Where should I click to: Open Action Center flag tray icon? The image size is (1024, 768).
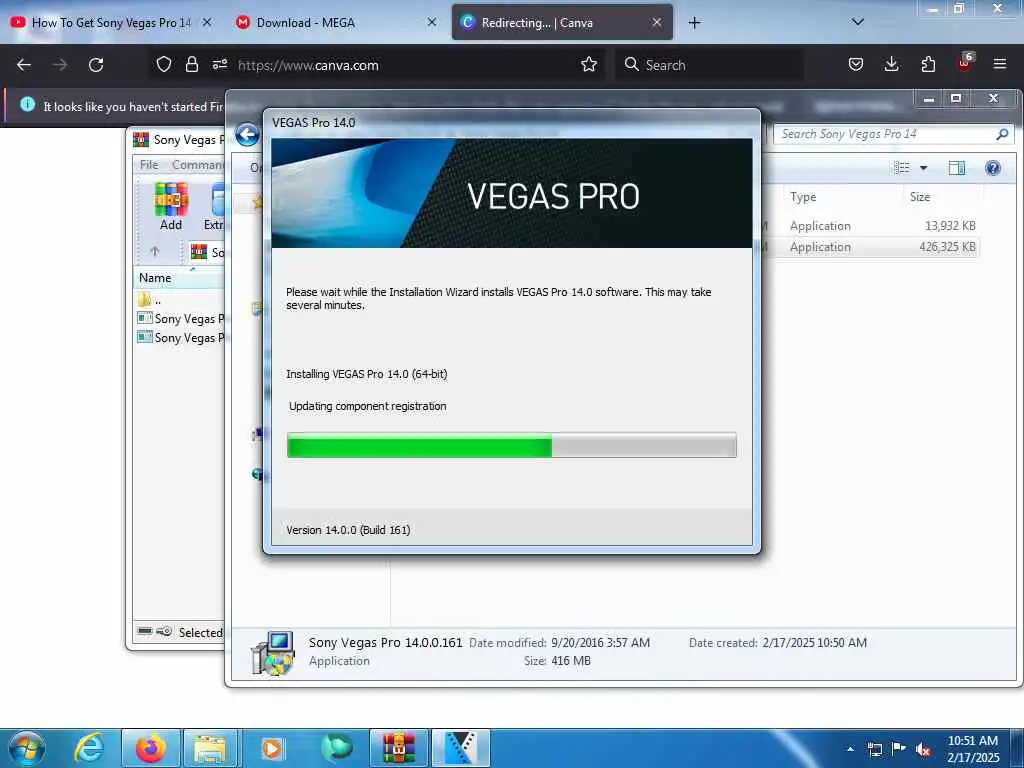(899, 749)
